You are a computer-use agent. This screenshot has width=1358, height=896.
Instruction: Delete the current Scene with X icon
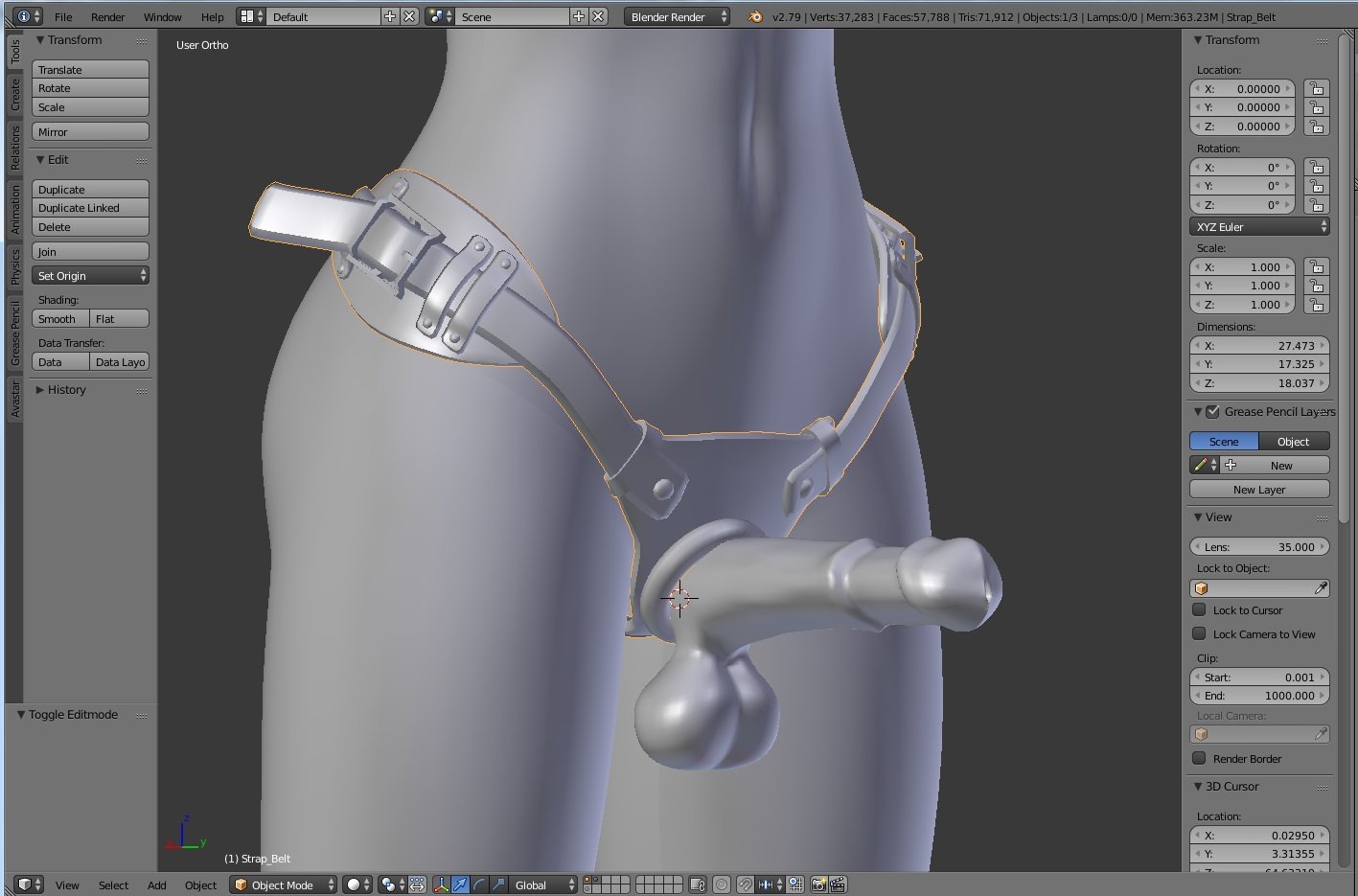tap(598, 16)
